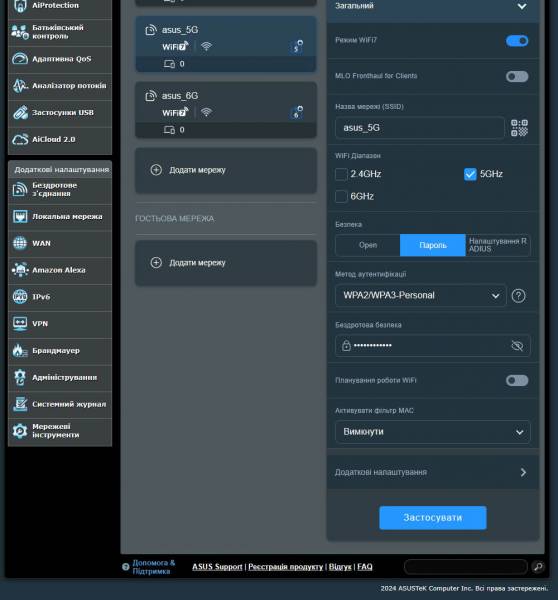Screen dimensions: 558x600
Task: Click the wireless connection sidebar icon
Action: pyautogui.click(x=20, y=189)
